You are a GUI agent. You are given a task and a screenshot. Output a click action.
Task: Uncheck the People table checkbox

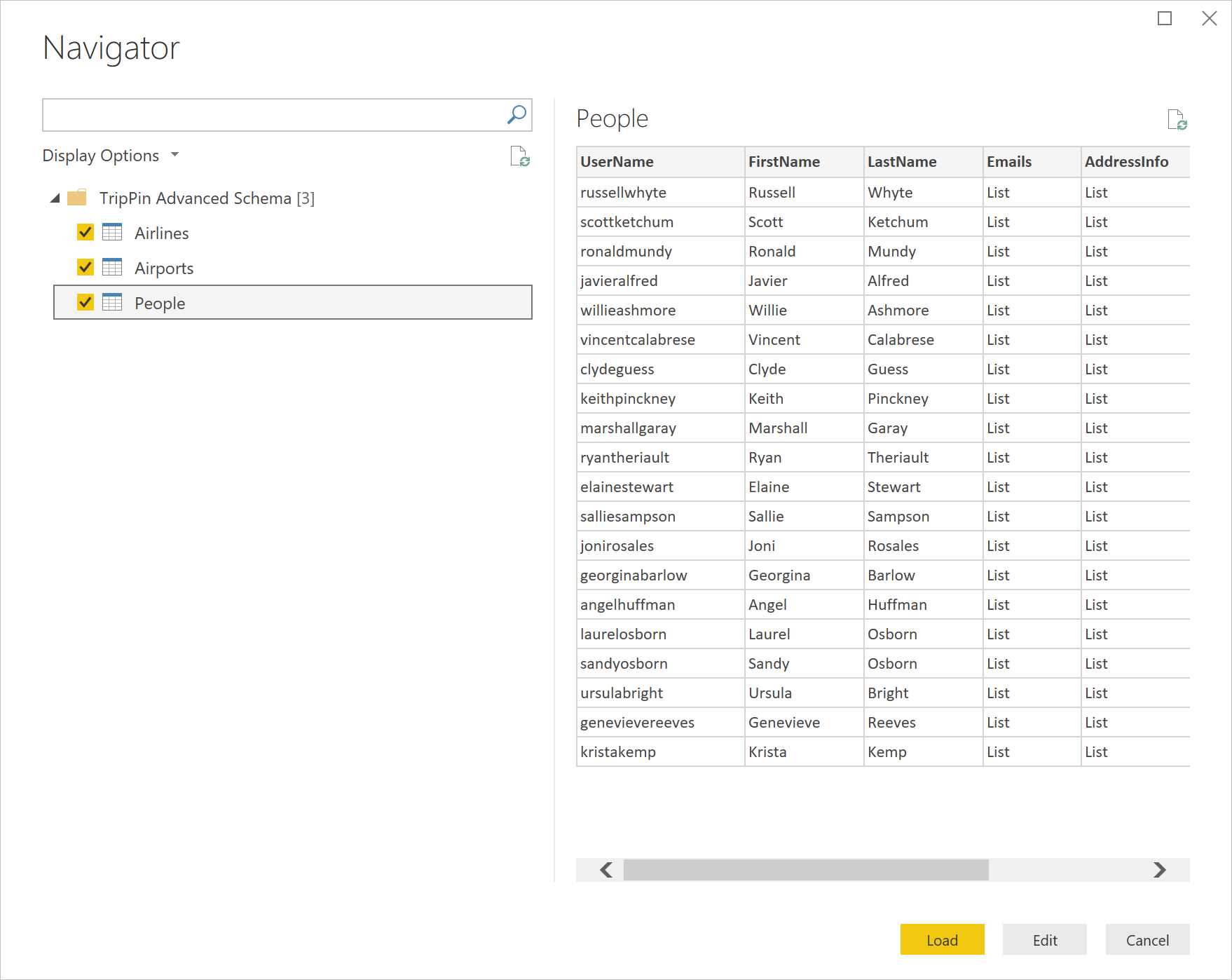click(x=85, y=302)
